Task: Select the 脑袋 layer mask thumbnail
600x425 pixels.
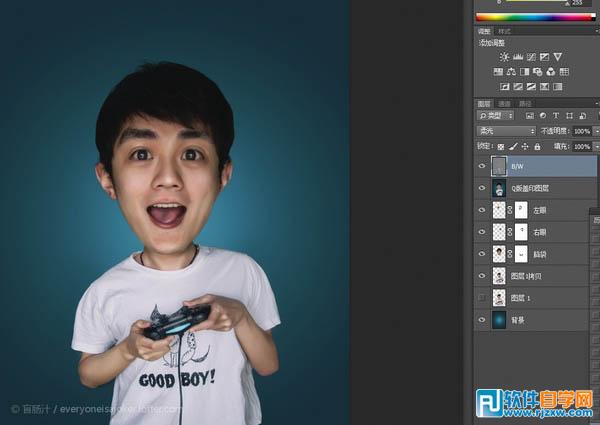Action: (x=521, y=254)
